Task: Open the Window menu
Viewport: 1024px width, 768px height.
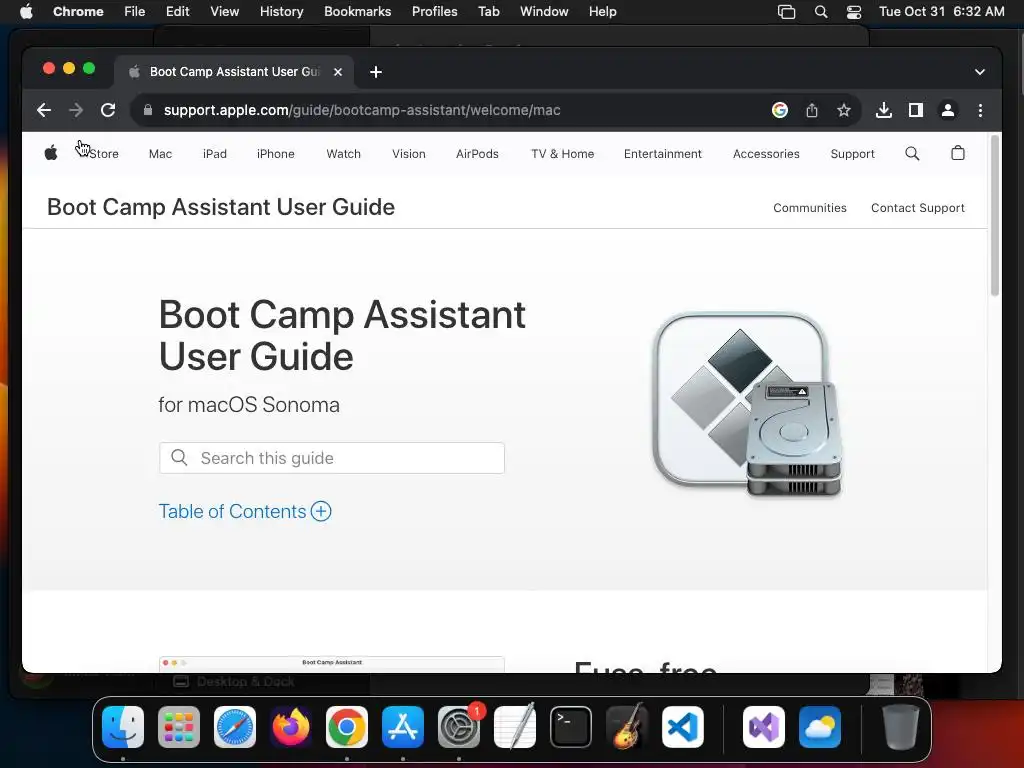Action: click(544, 12)
